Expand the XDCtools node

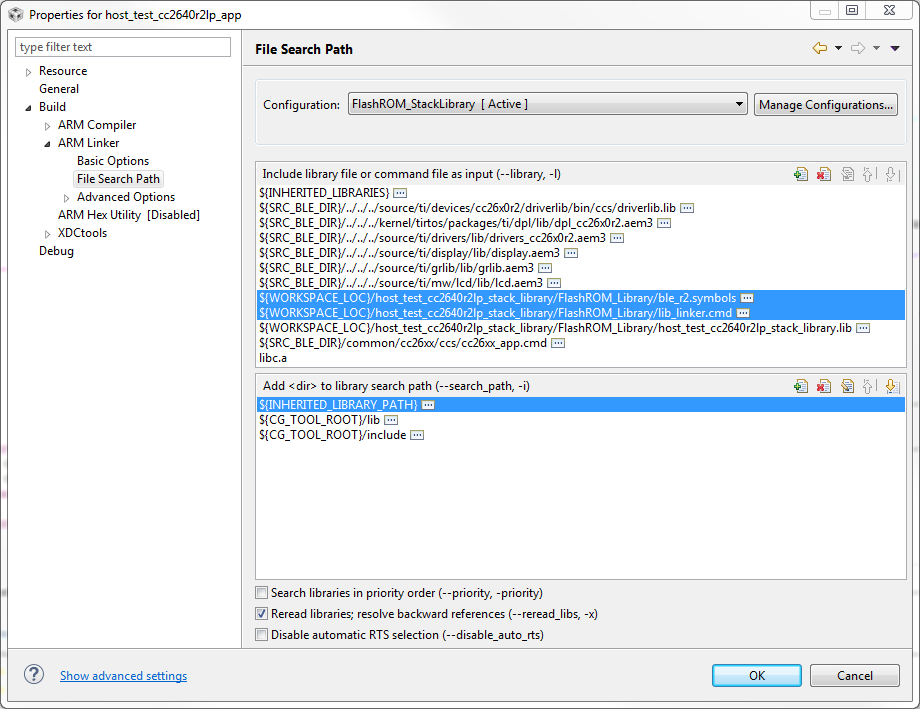[48, 234]
